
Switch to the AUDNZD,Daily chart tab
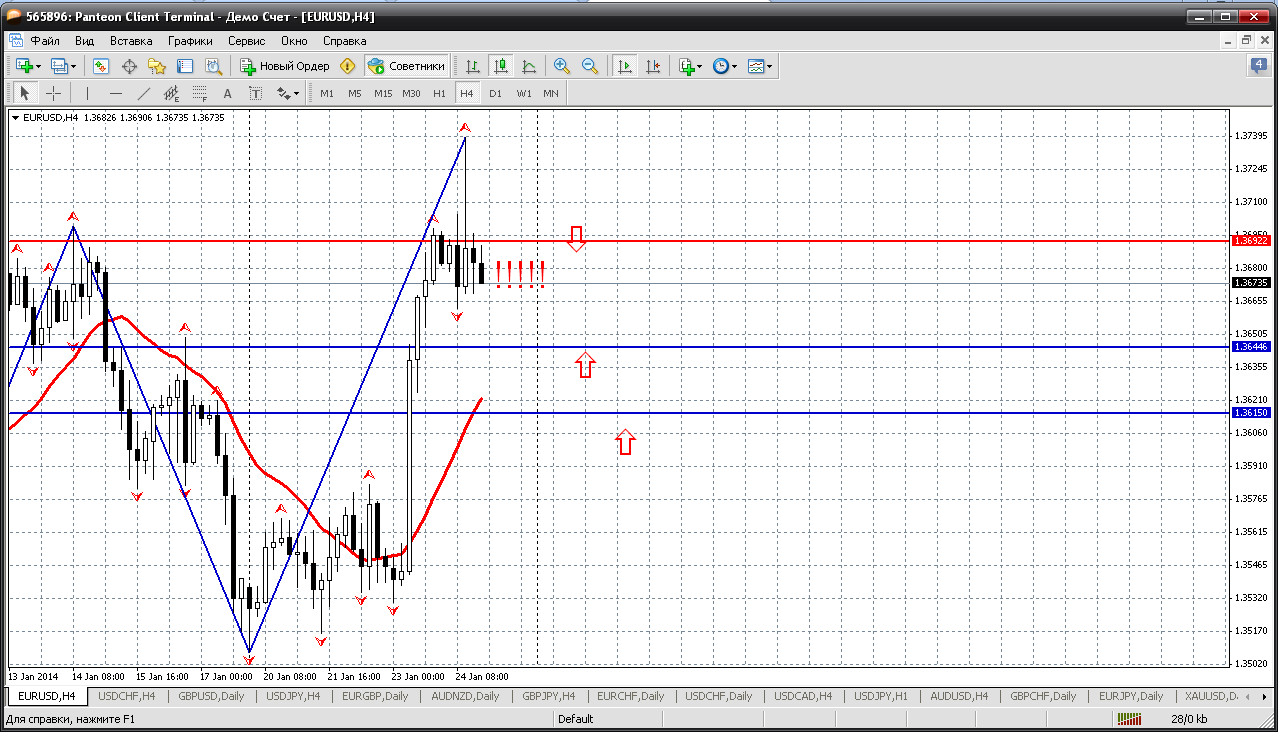click(465, 696)
